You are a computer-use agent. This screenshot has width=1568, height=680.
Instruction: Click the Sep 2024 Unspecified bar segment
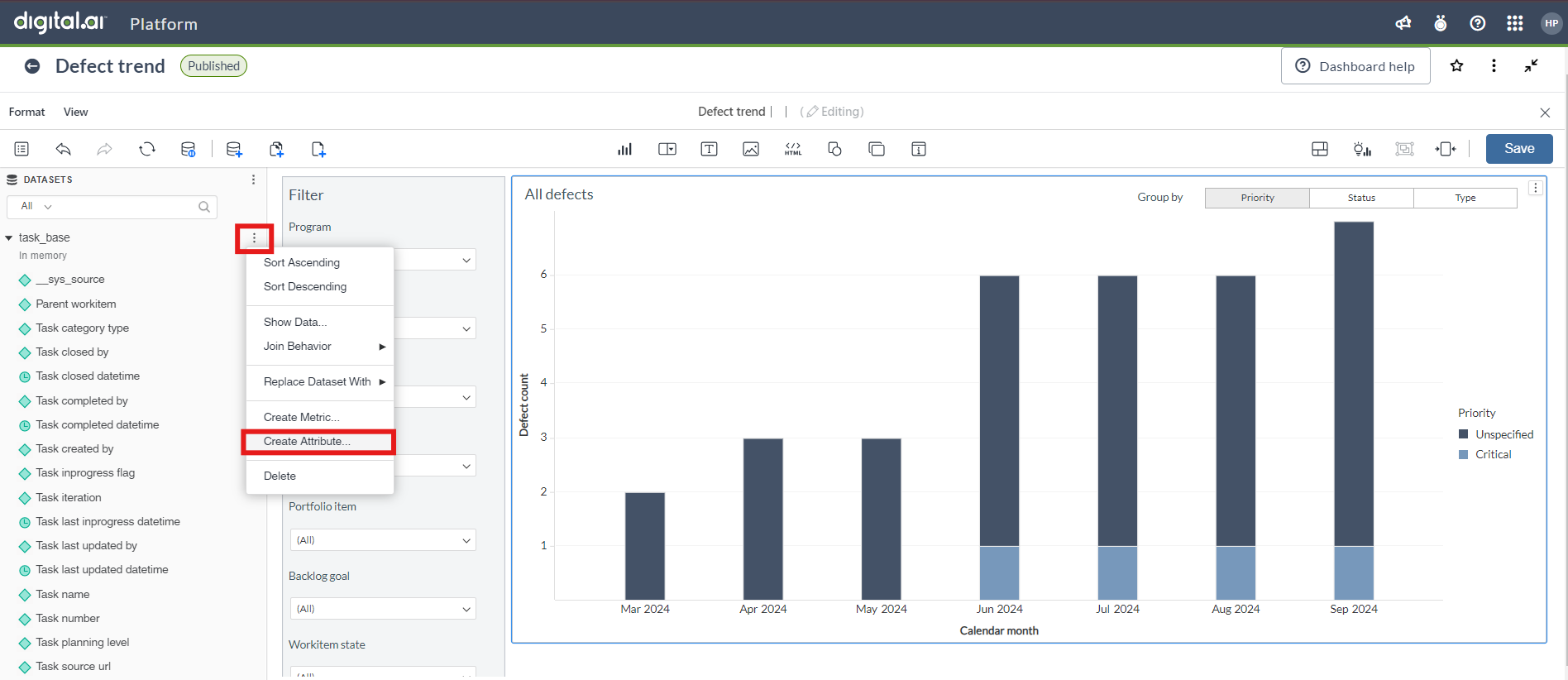click(x=1354, y=384)
